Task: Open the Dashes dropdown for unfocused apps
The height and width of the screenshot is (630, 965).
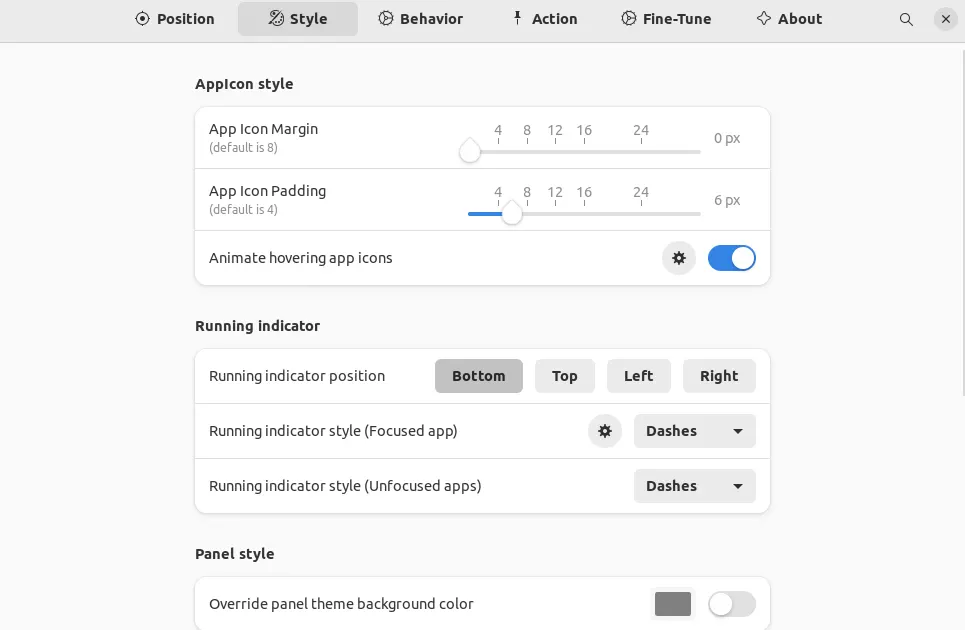Action: coord(694,486)
